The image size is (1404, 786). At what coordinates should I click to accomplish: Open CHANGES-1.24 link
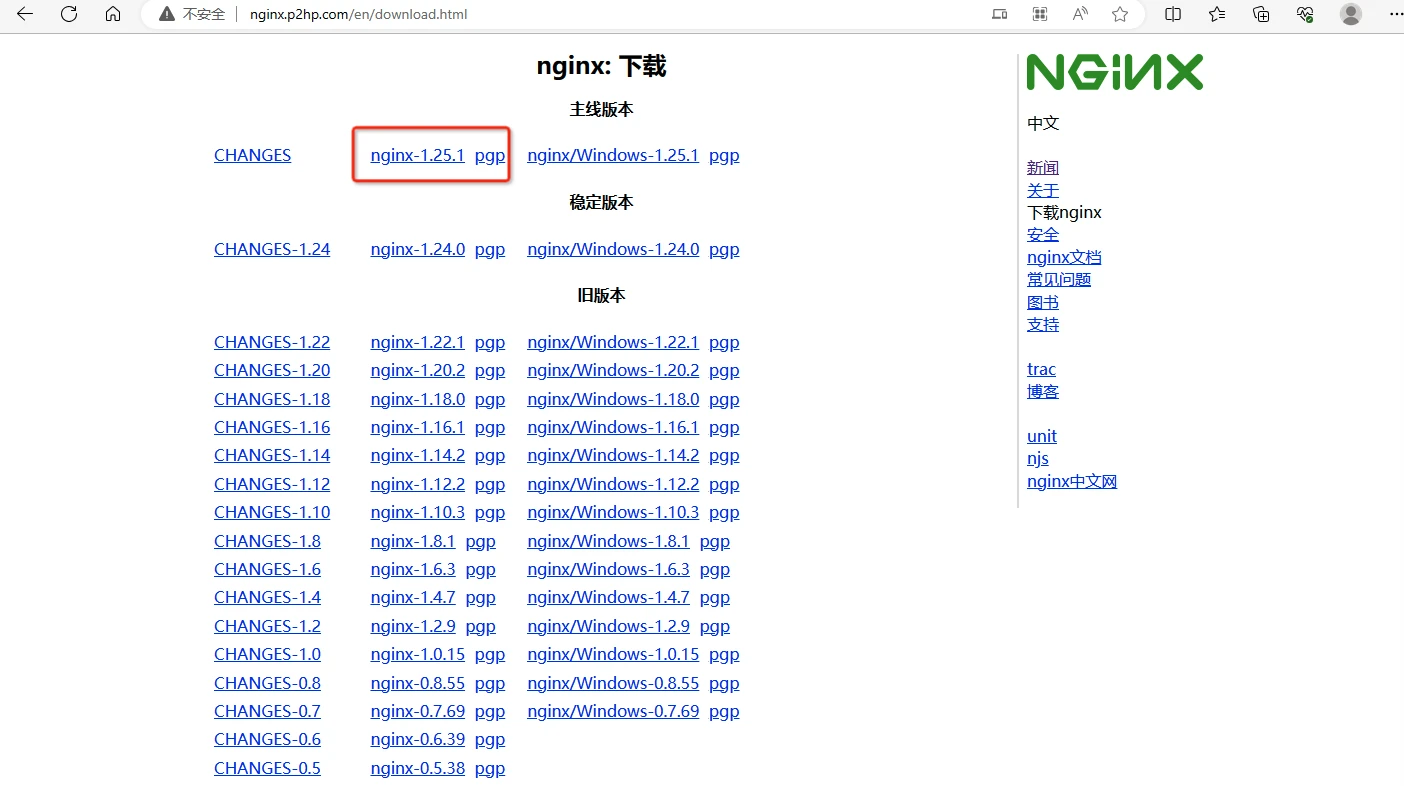click(x=272, y=249)
